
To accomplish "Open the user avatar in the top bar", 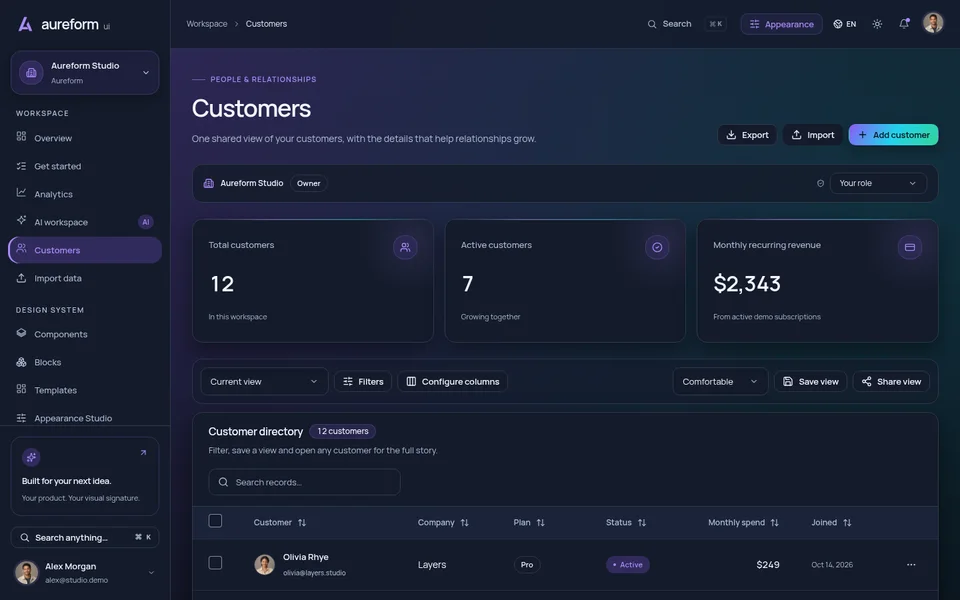I will pyautogui.click(x=933, y=23).
